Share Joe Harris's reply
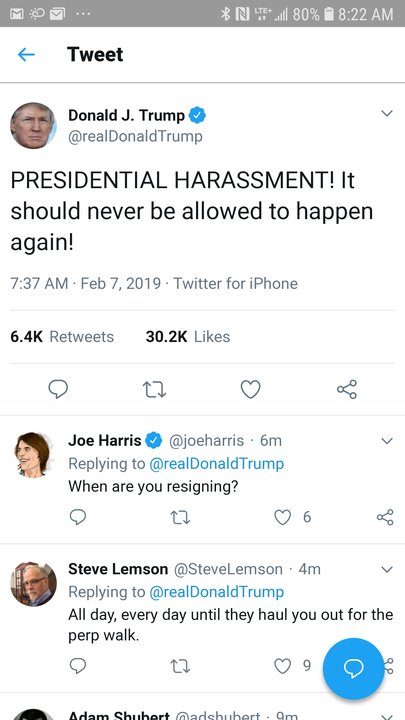The image size is (405, 720). (385, 517)
